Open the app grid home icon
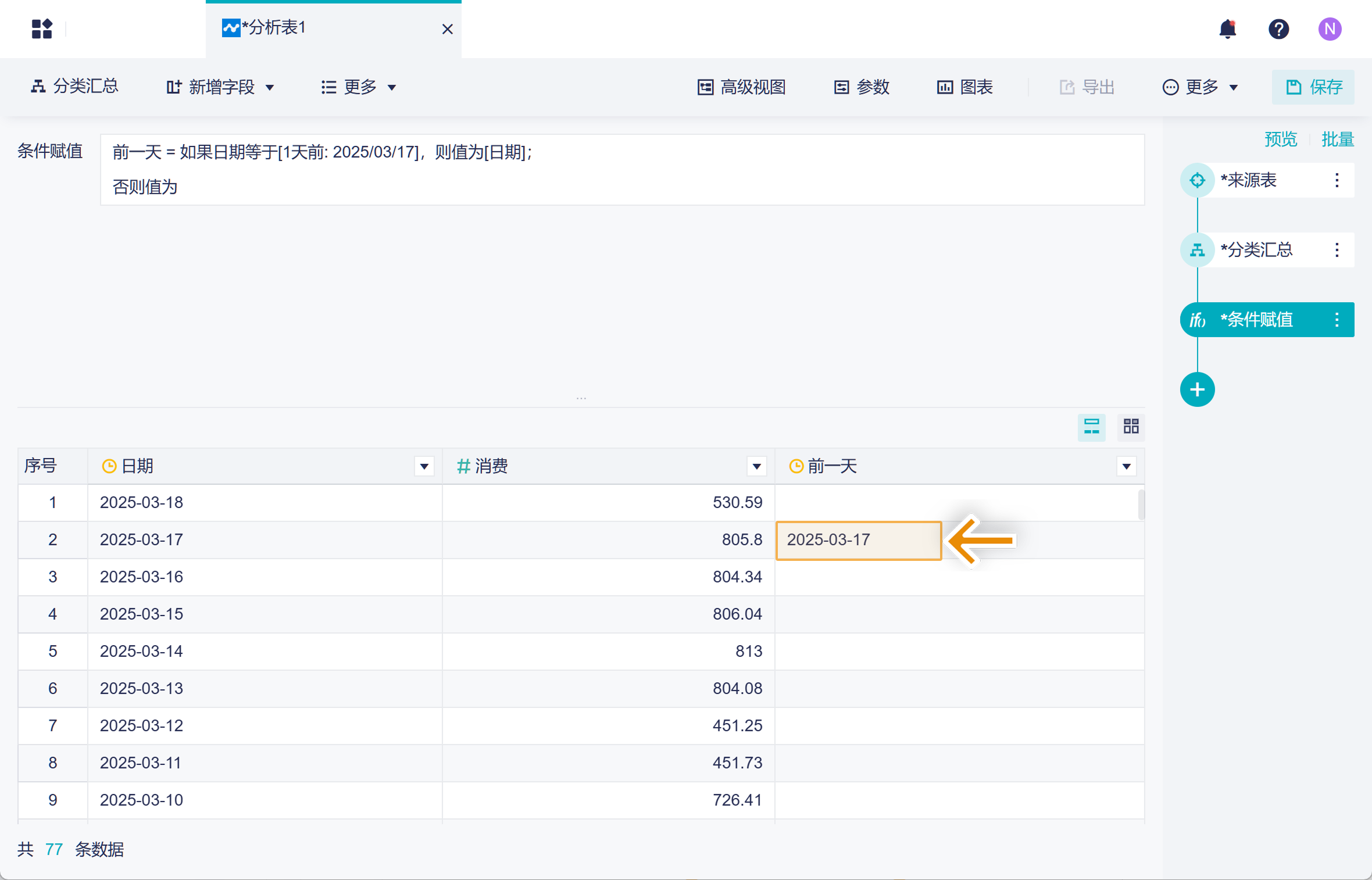Image resolution: width=1372 pixels, height=880 pixels. [x=42, y=28]
